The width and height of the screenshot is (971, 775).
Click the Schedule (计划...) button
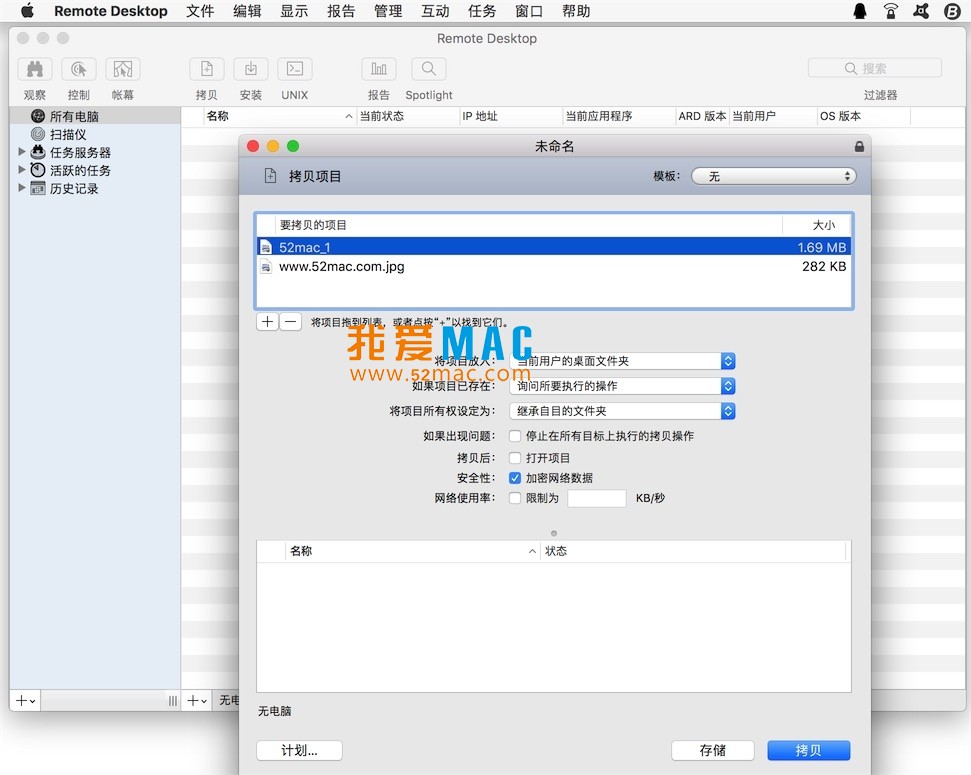click(x=299, y=750)
